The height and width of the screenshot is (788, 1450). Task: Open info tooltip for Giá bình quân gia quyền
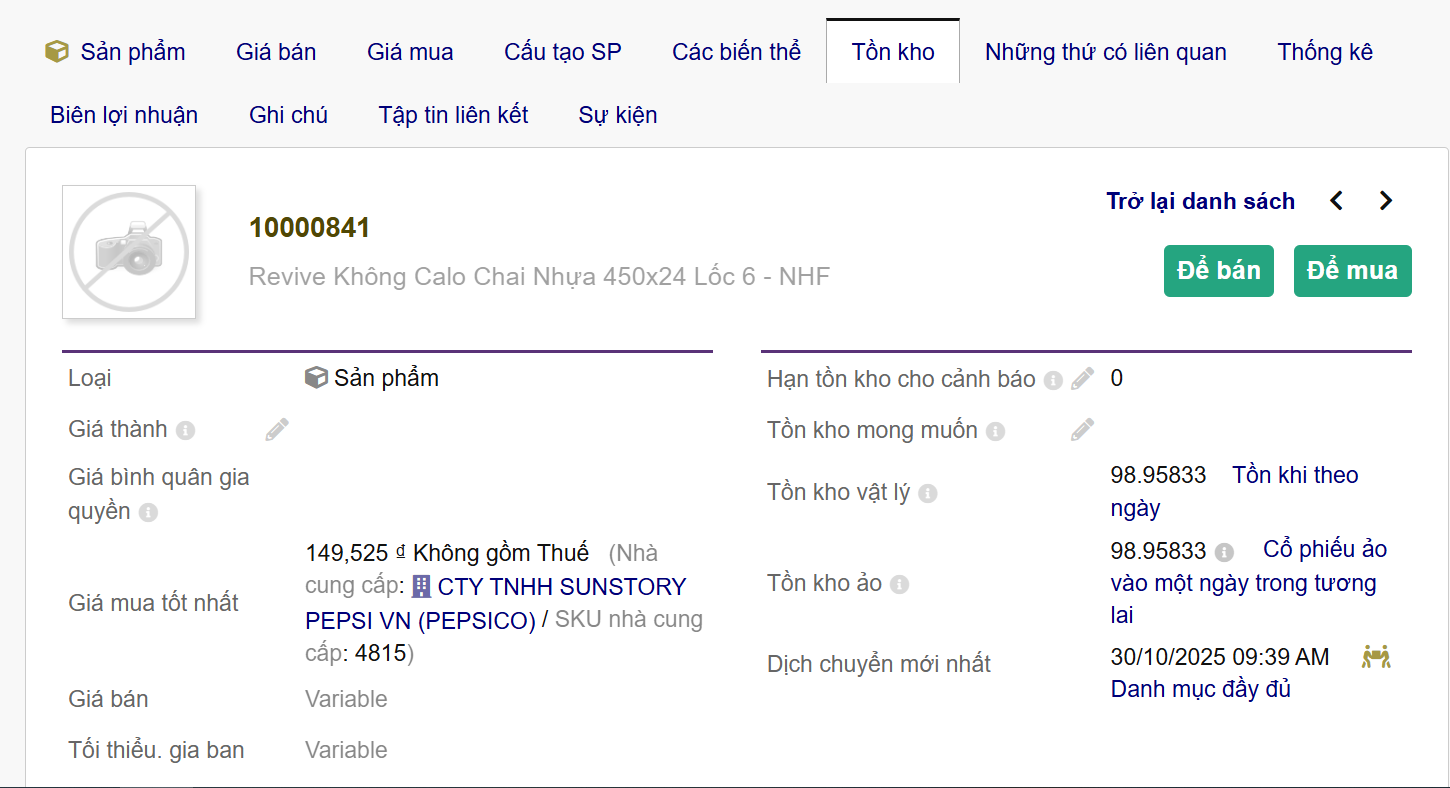[149, 512]
